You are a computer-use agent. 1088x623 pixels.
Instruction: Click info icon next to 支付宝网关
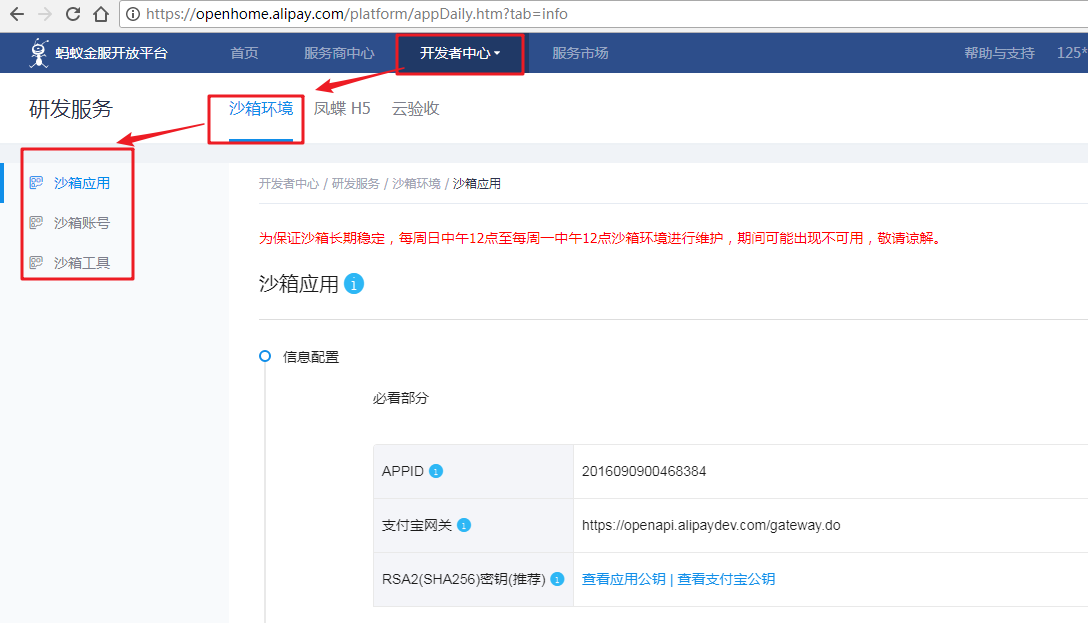[464, 525]
